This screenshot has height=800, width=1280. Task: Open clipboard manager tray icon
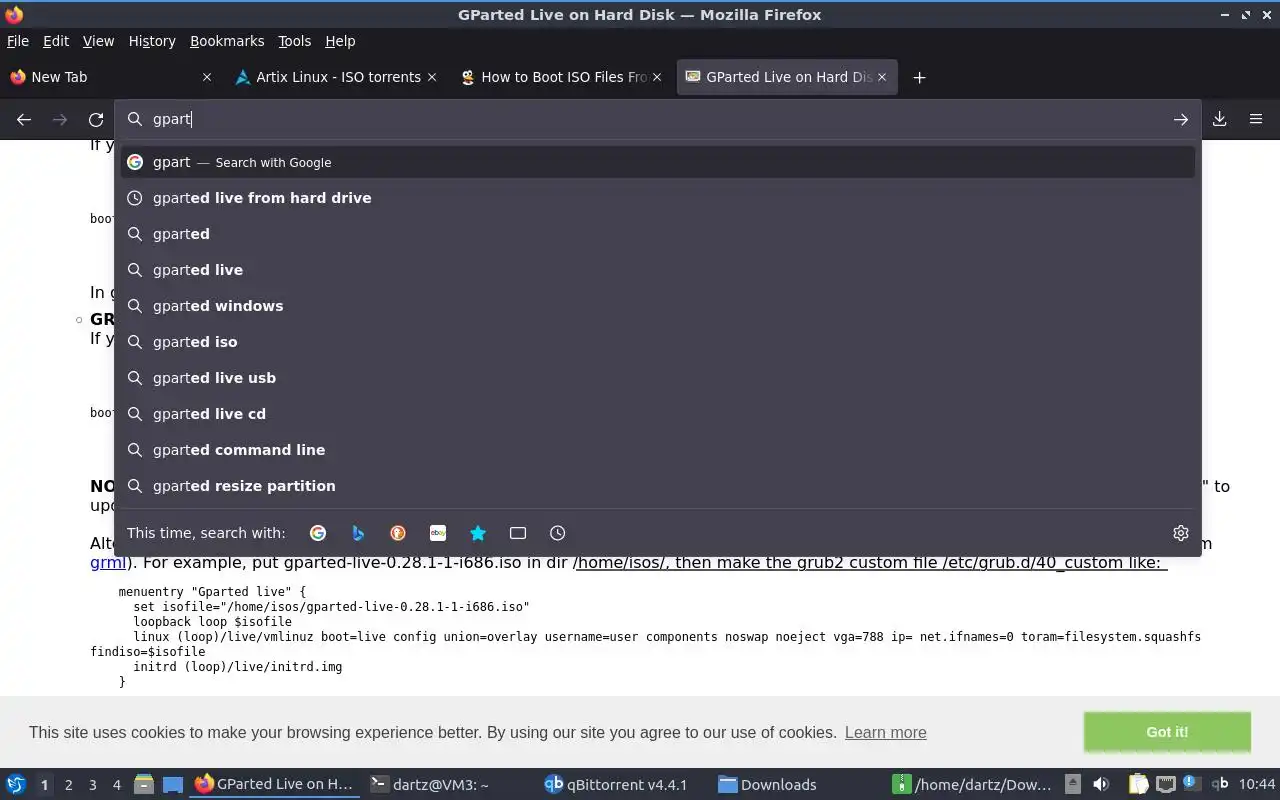pyautogui.click(x=1138, y=784)
